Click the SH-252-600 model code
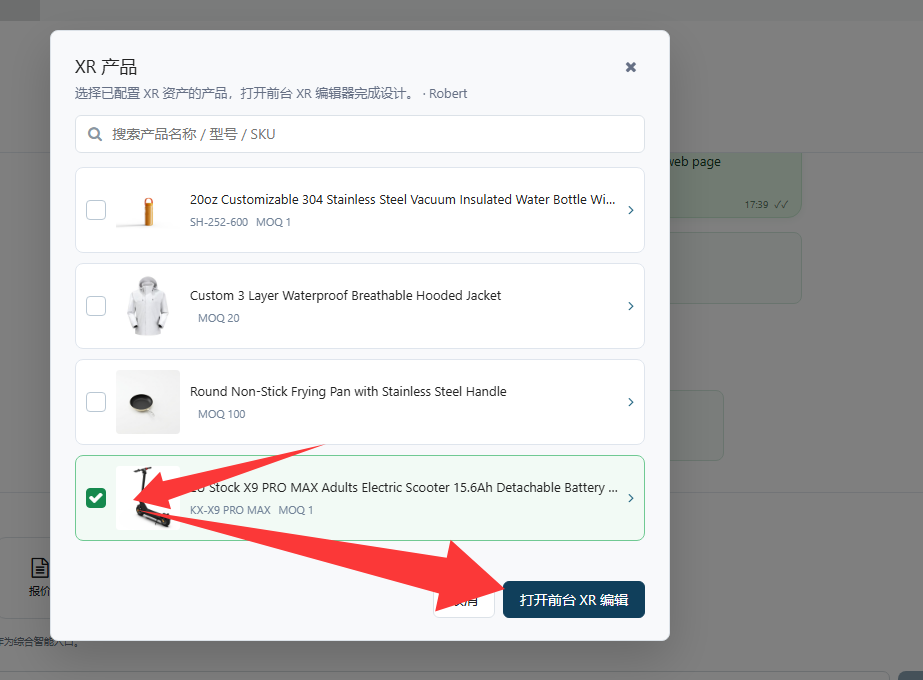The height and width of the screenshot is (680, 923). (x=219, y=222)
